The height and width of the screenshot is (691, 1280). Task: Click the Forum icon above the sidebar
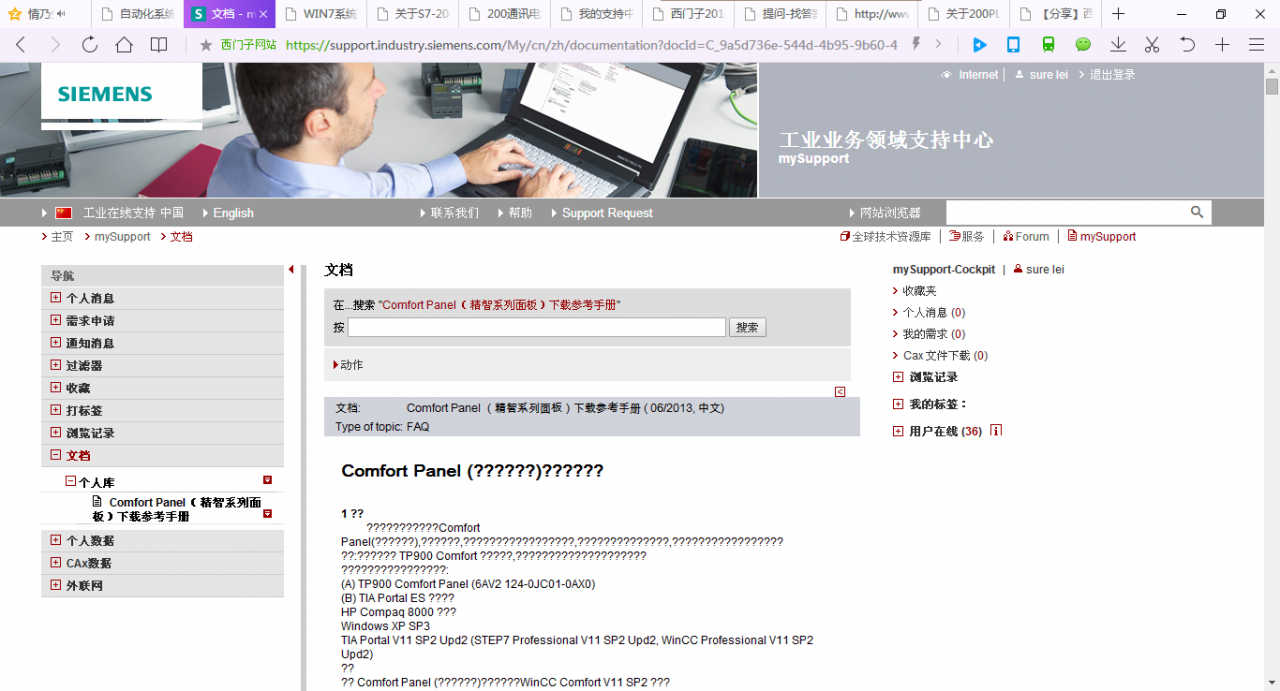[1008, 236]
